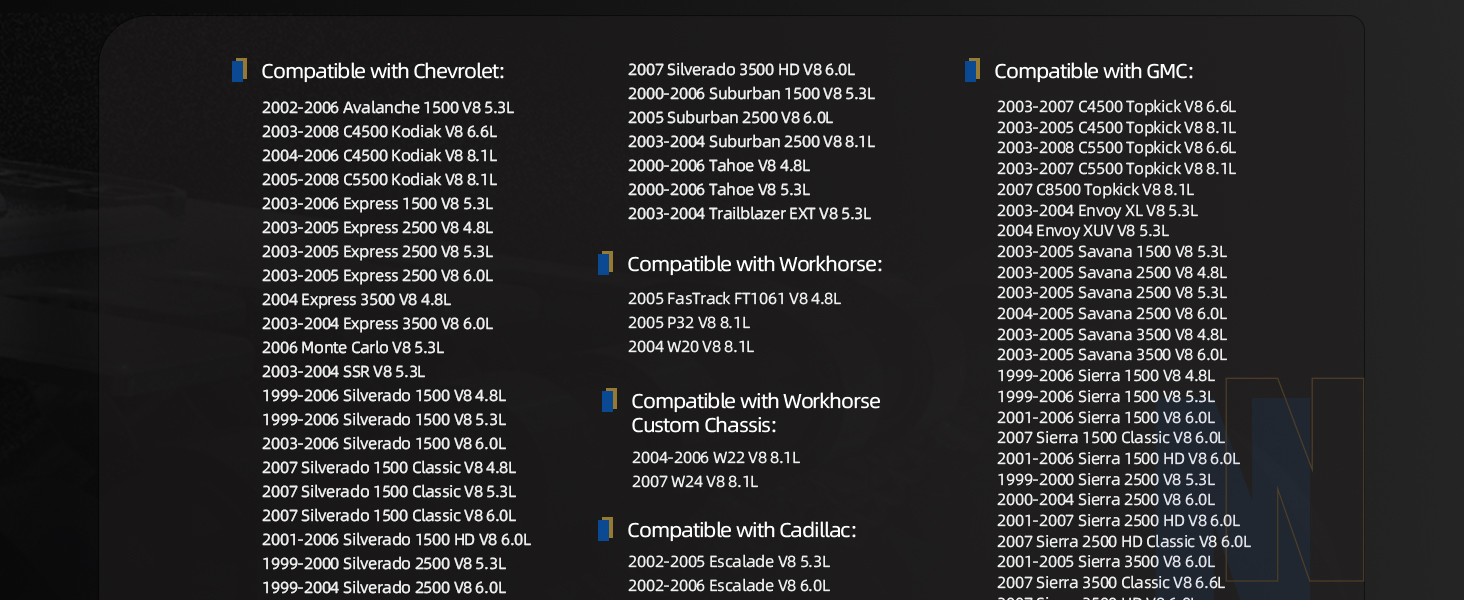This screenshot has width=1464, height=600.
Task: Click 2007 Sierra 3500 Classic V8 6.6L
Action: coord(1111,582)
